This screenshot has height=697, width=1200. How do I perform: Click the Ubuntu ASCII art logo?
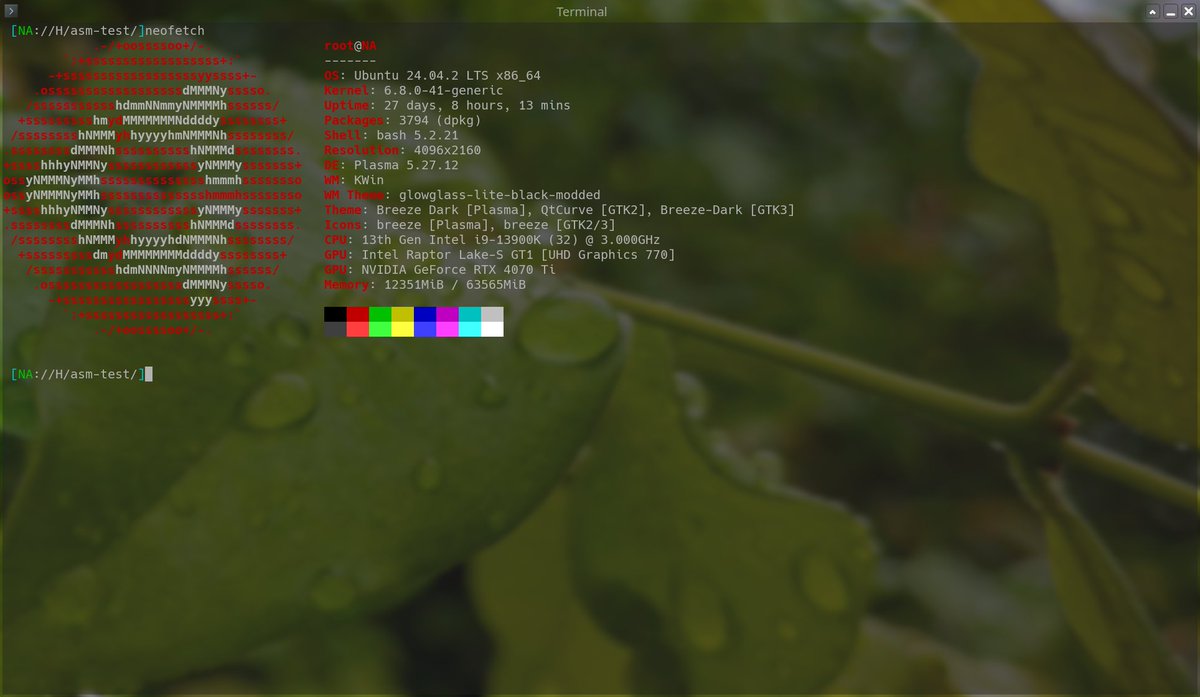point(153,188)
